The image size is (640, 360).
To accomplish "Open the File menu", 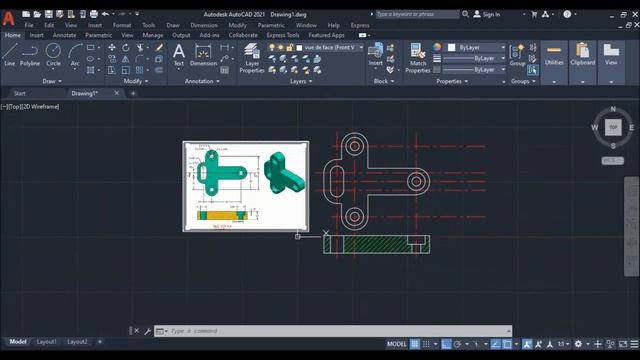I will (x=29, y=25).
